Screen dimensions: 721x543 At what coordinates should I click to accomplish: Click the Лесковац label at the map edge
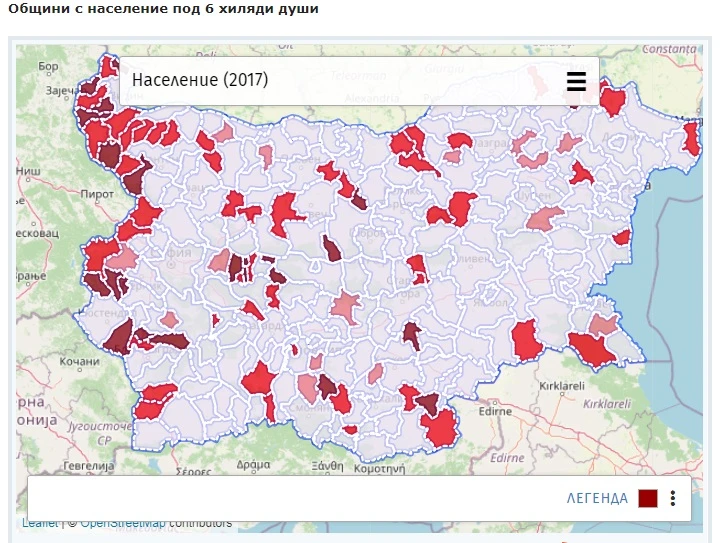(x=38, y=232)
